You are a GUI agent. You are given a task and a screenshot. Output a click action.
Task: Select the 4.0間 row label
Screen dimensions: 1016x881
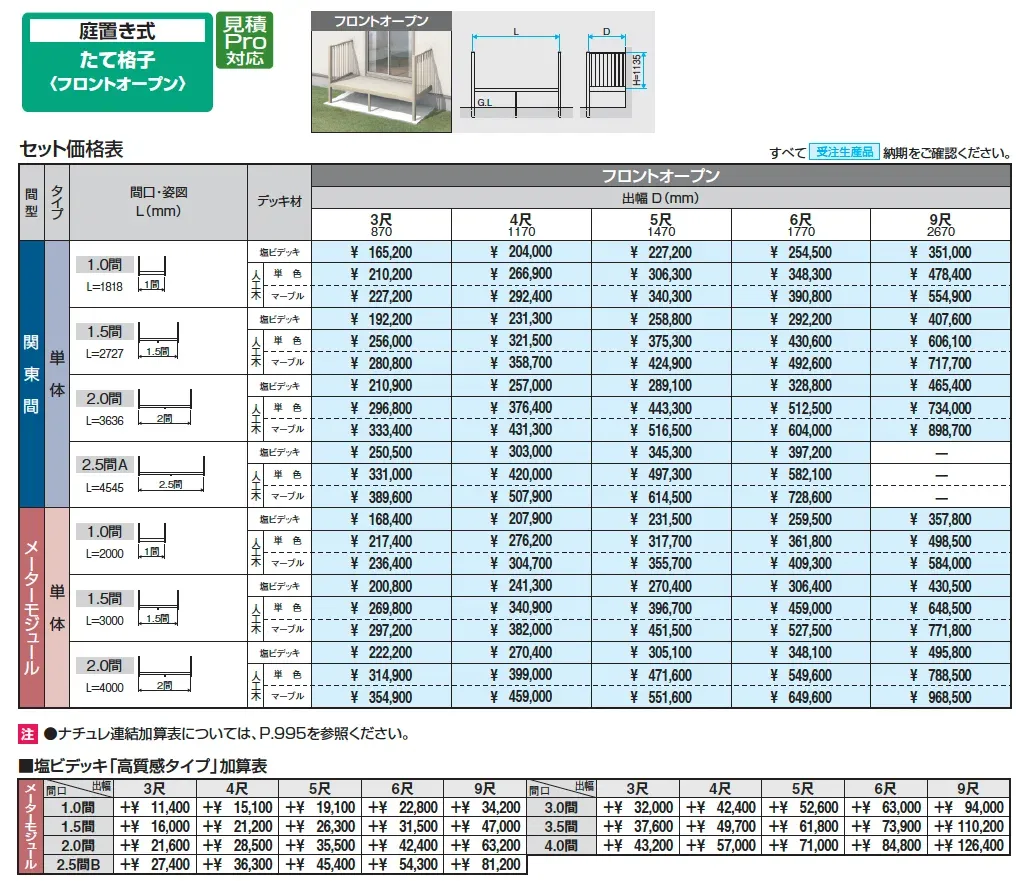click(x=561, y=845)
